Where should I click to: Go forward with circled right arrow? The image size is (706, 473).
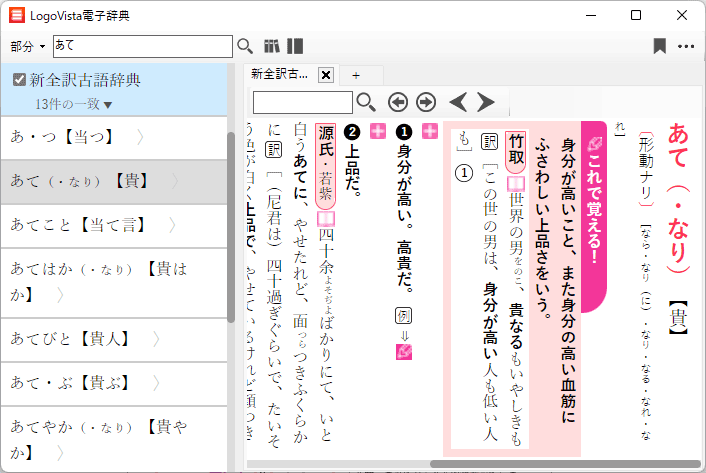[426, 103]
